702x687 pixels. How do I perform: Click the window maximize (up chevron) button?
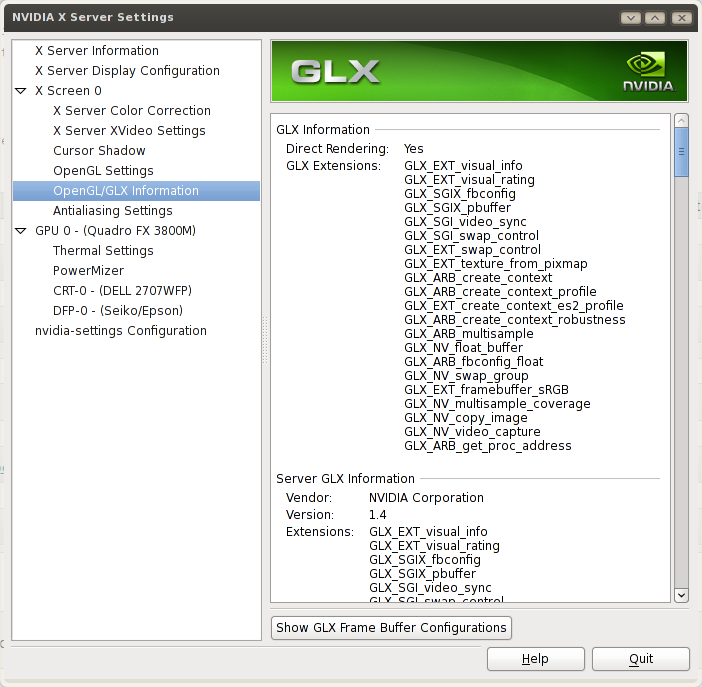click(x=655, y=18)
